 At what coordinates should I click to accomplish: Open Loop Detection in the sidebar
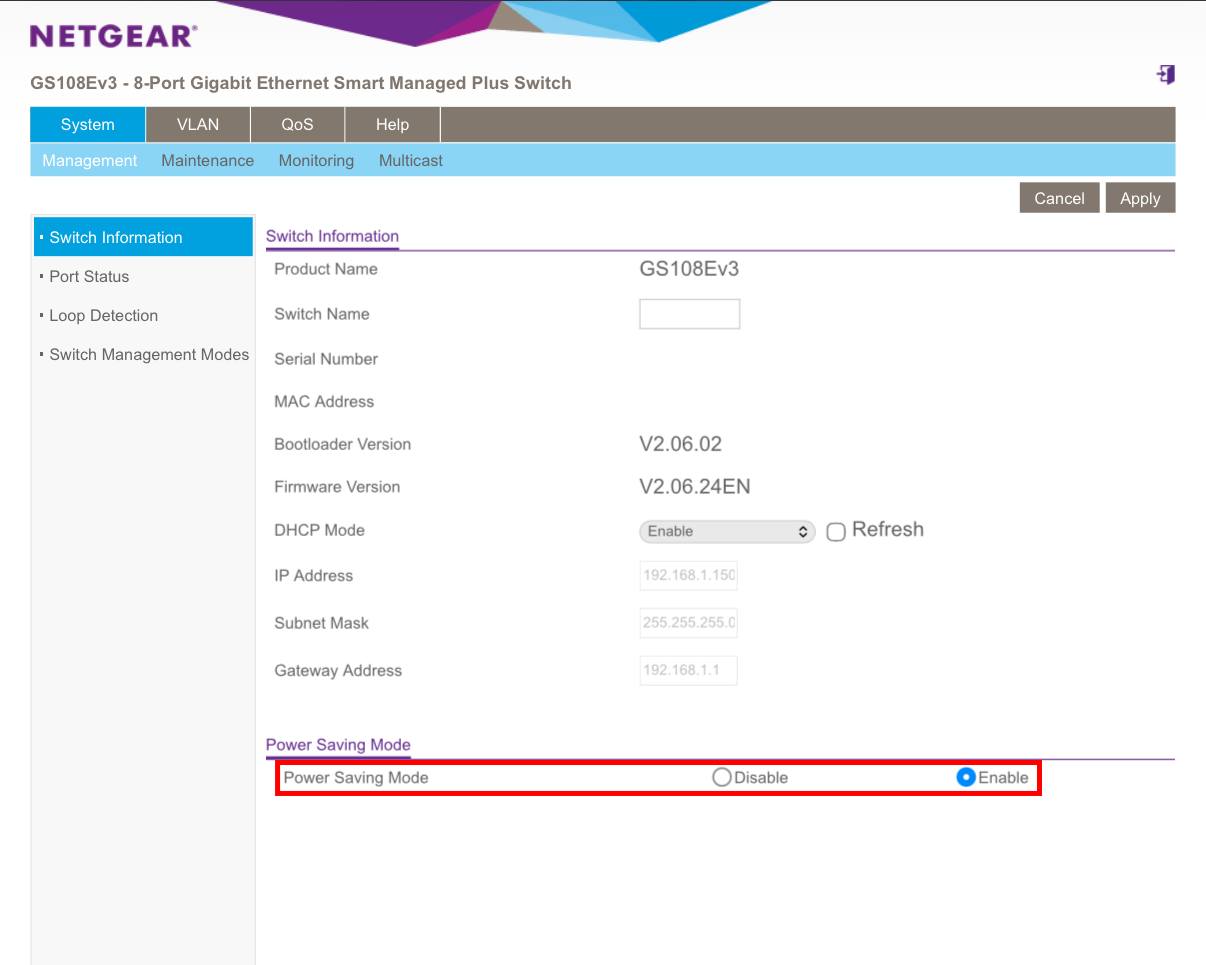(x=103, y=316)
